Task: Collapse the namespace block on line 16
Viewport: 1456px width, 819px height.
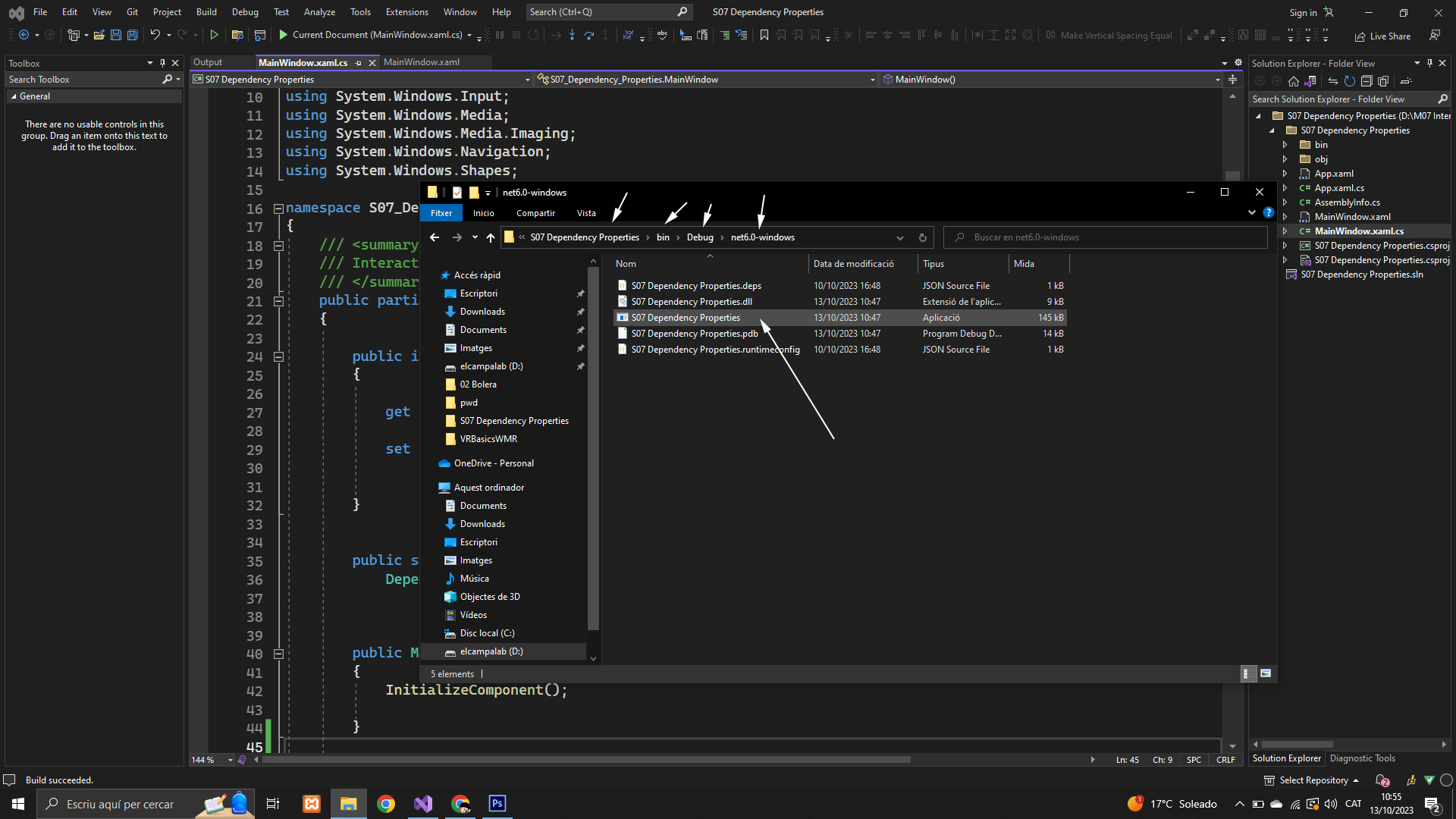Action: (x=278, y=209)
